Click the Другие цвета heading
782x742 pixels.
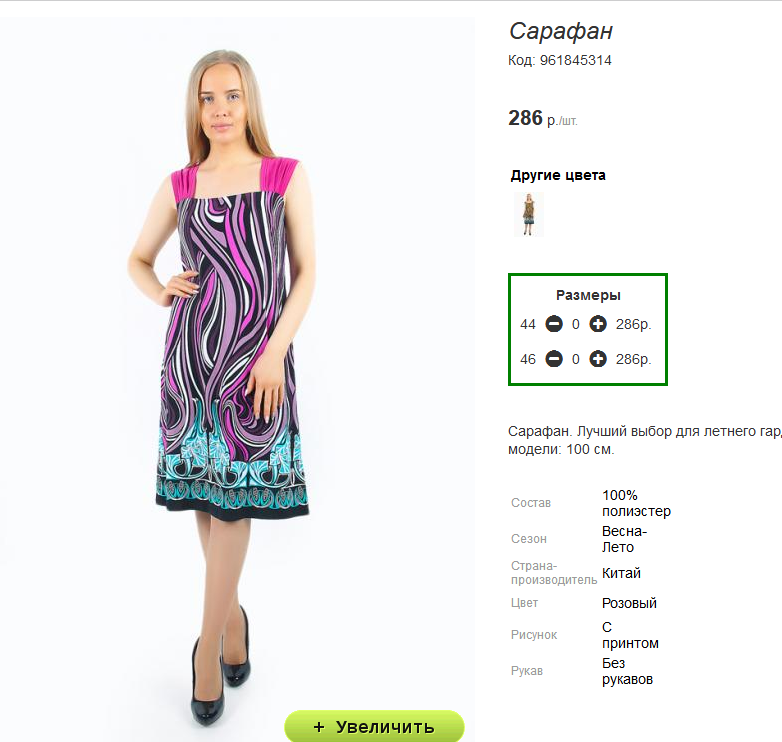558,176
